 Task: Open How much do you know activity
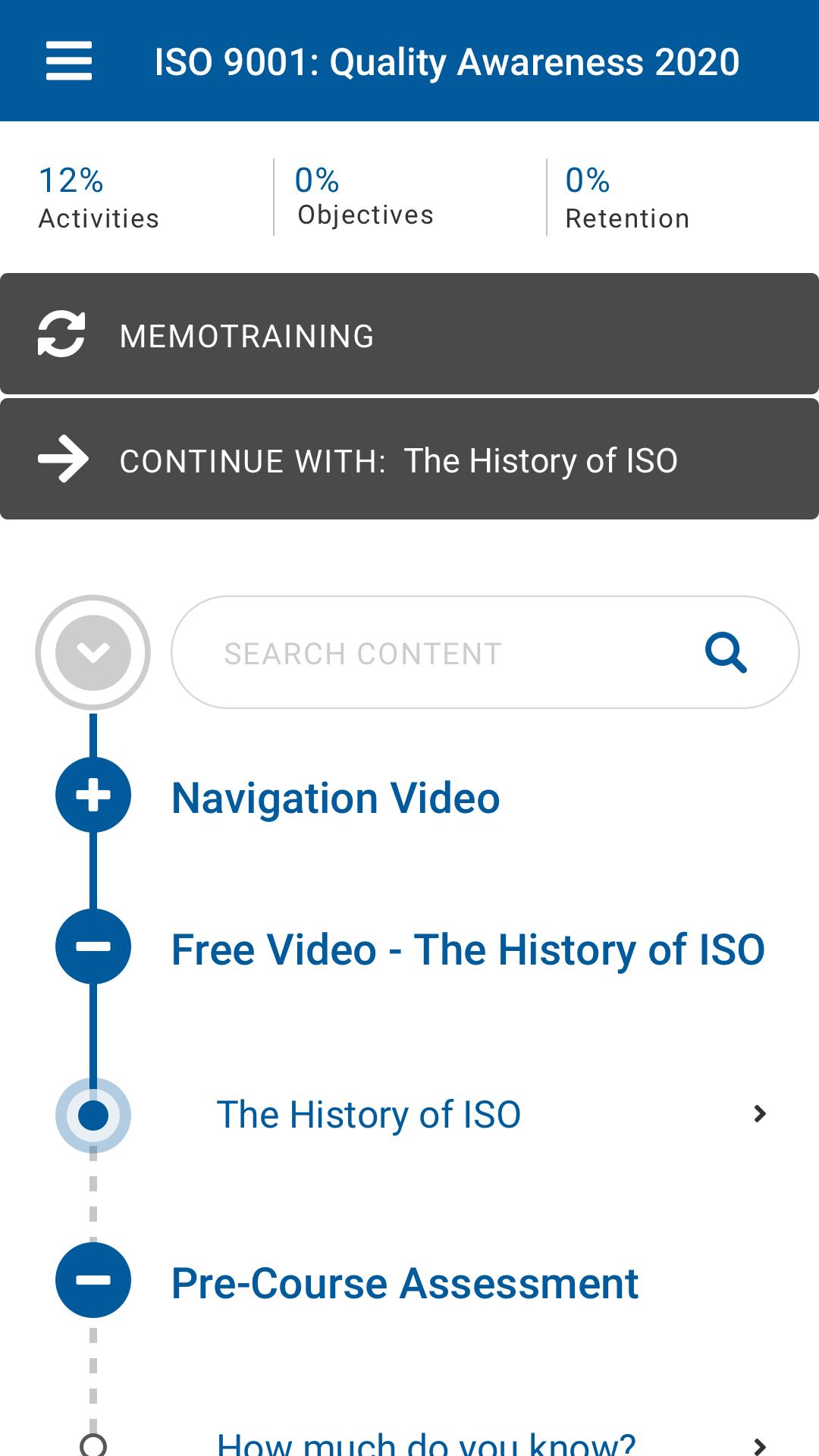(x=426, y=1443)
